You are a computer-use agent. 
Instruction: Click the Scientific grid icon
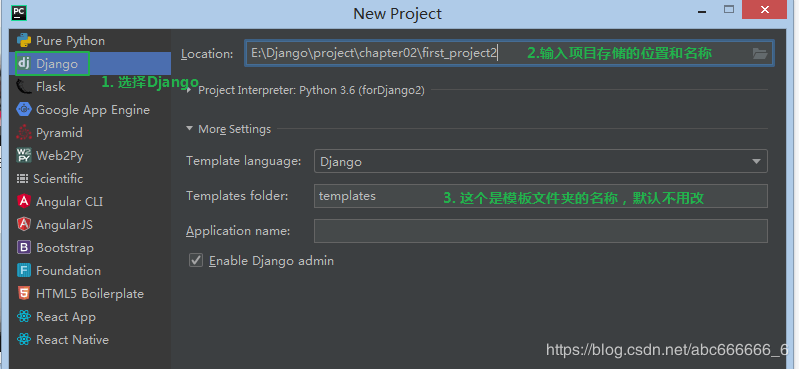[22, 178]
